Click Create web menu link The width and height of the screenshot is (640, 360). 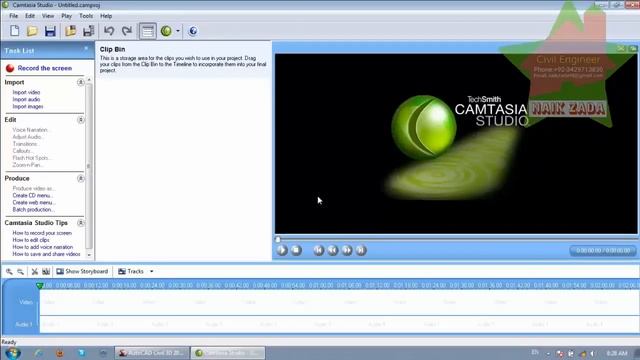34,202
